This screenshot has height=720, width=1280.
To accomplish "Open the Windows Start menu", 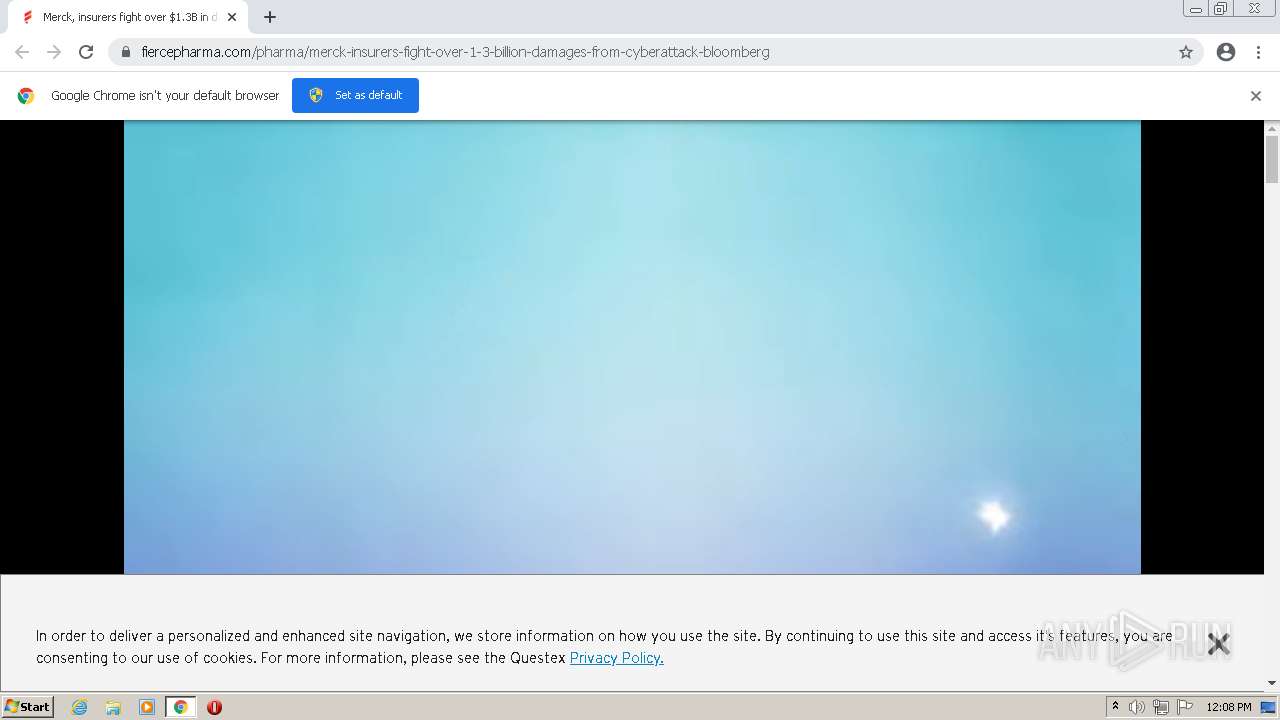I will [27, 706].
